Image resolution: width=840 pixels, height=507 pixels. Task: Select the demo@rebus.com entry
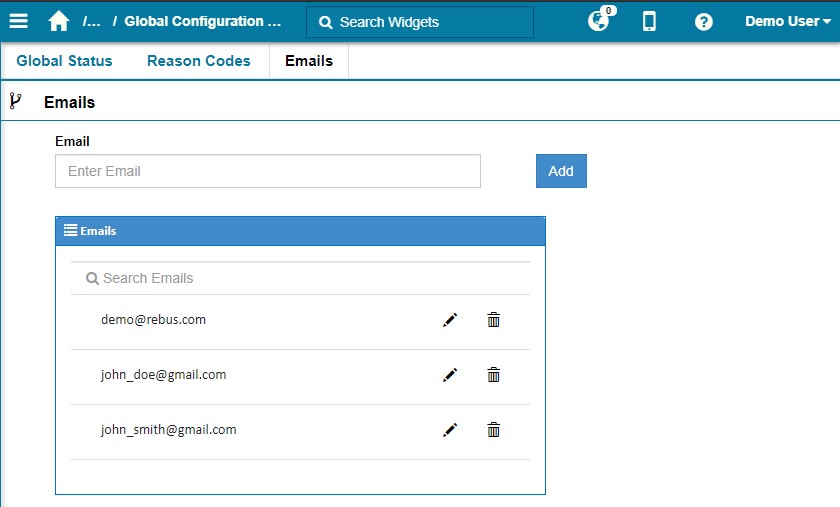153,319
